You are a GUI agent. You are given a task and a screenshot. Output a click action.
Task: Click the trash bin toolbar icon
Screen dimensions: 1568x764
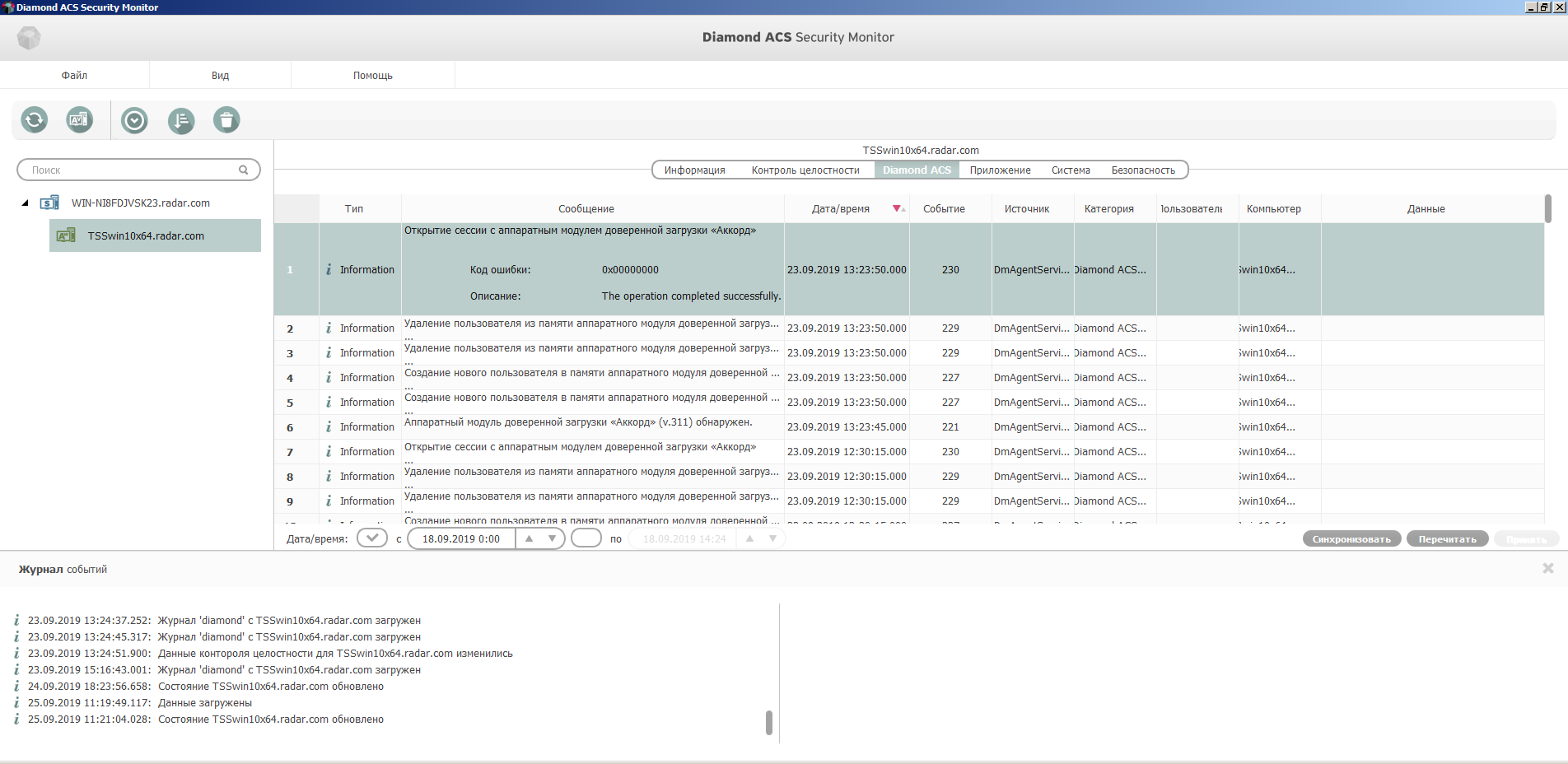(226, 121)
